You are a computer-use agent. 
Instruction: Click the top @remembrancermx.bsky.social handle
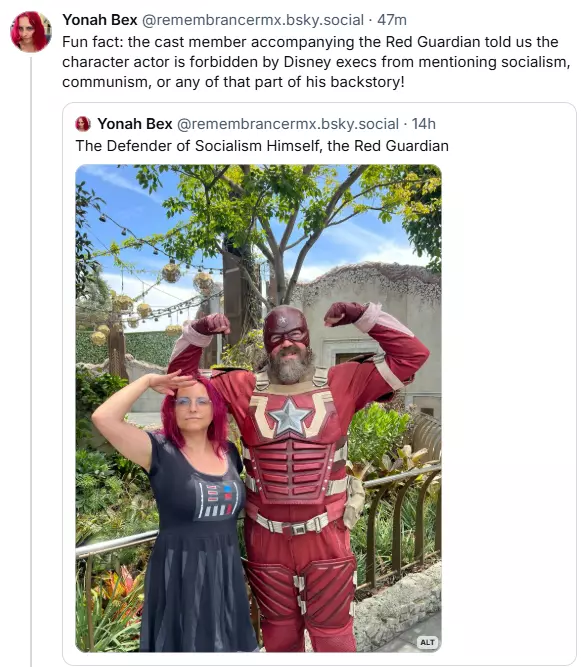pos(253,20)
